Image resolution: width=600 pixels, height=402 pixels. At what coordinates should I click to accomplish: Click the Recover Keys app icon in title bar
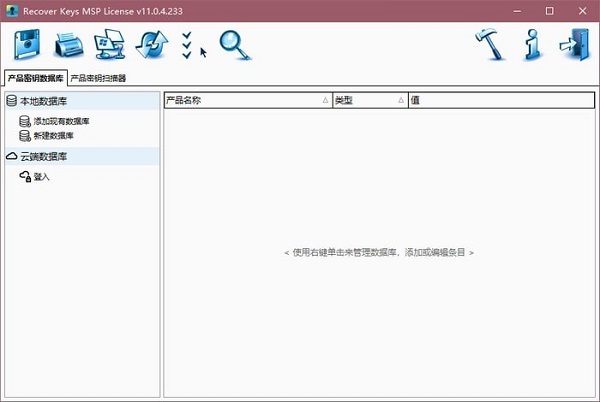click(x=12, y=11)
